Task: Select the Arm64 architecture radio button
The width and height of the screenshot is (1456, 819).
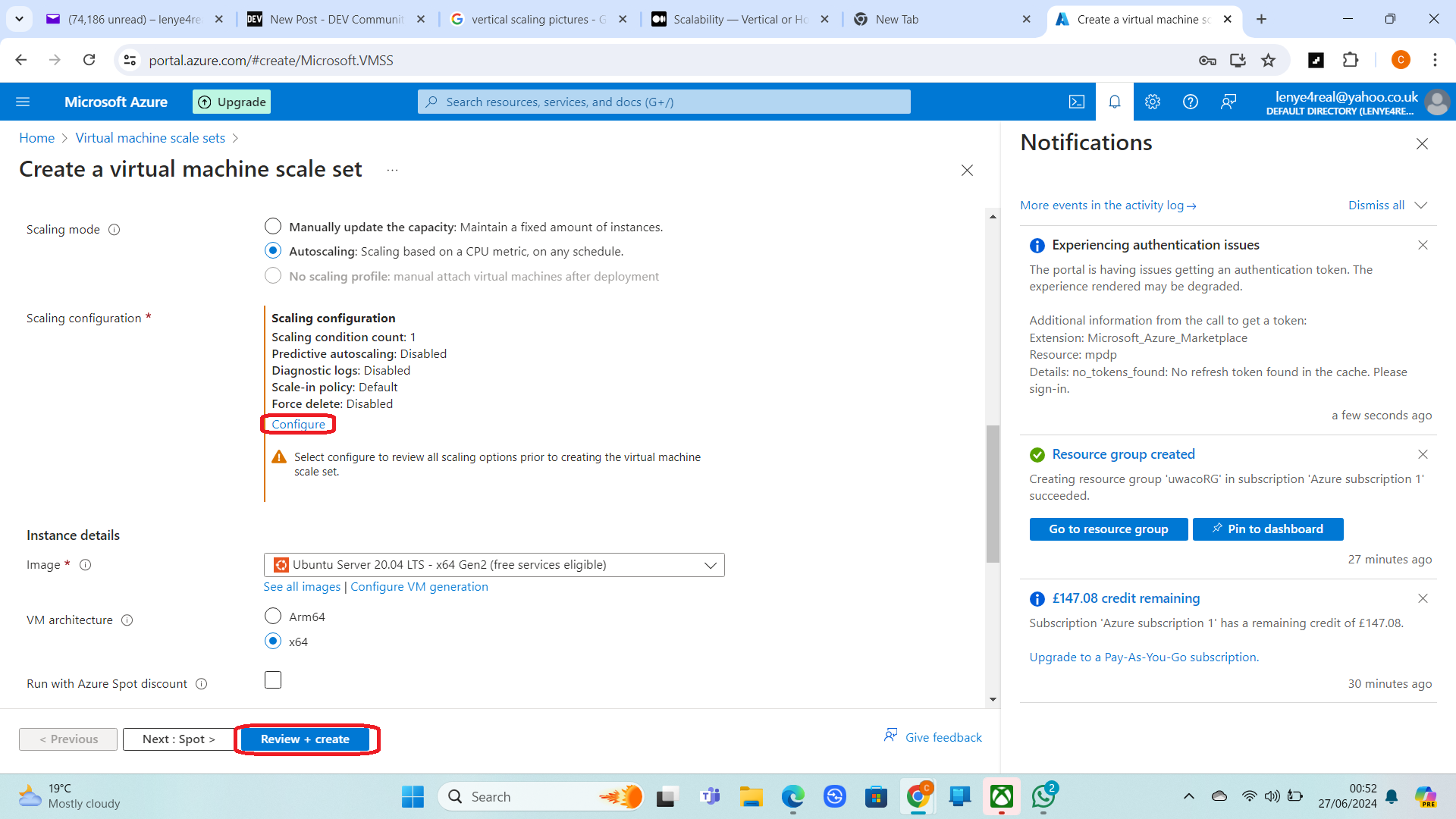Action: 273,616
